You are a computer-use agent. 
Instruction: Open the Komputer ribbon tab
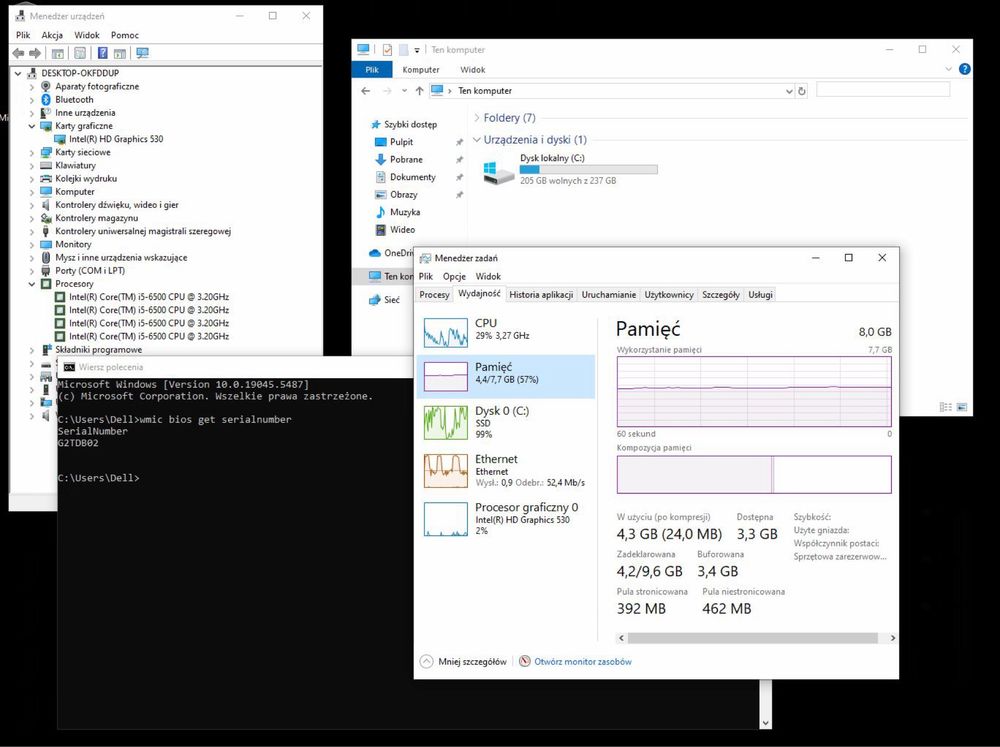click(x=421, y=70)
